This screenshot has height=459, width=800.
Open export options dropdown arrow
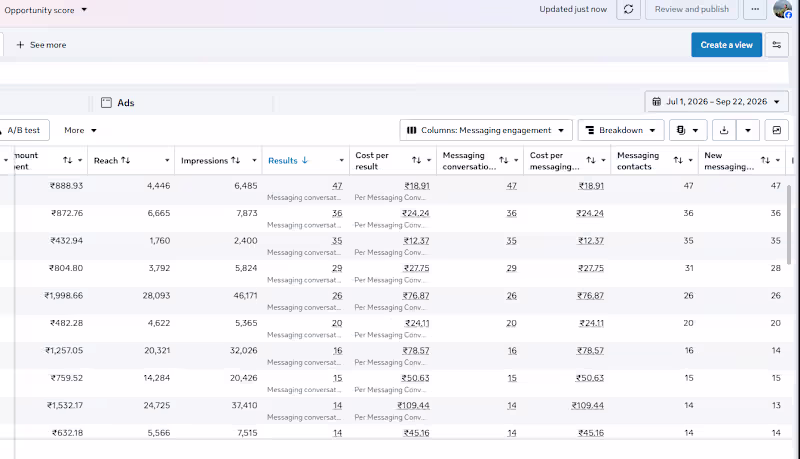748,130
